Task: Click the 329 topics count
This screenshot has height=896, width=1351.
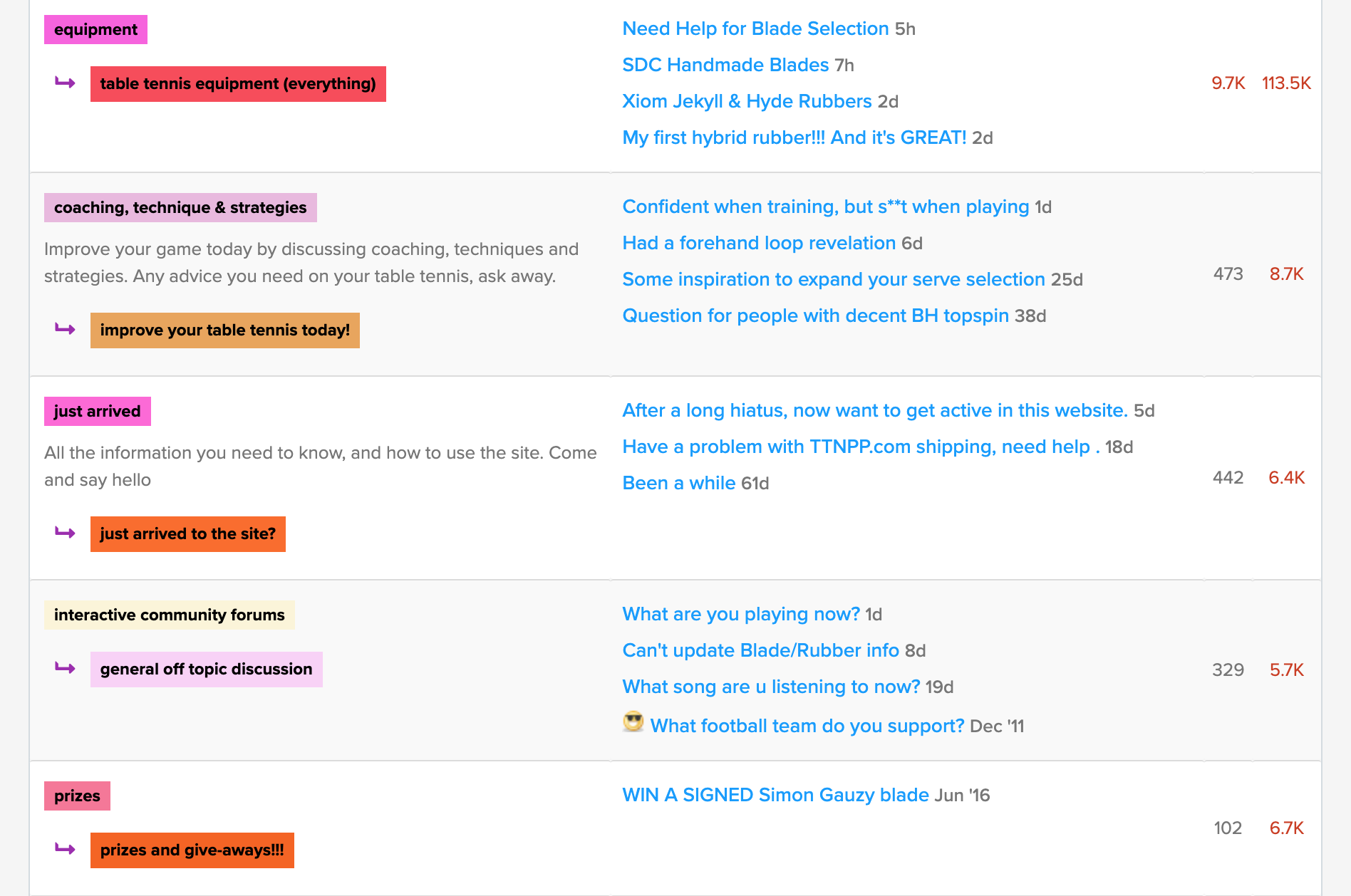Action: click(x=1228, y=670)
